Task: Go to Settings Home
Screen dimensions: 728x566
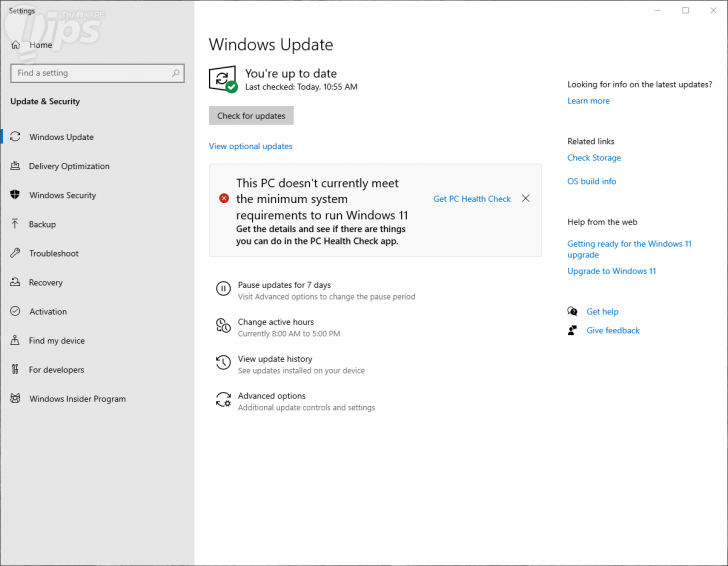Action: (40, 45)
